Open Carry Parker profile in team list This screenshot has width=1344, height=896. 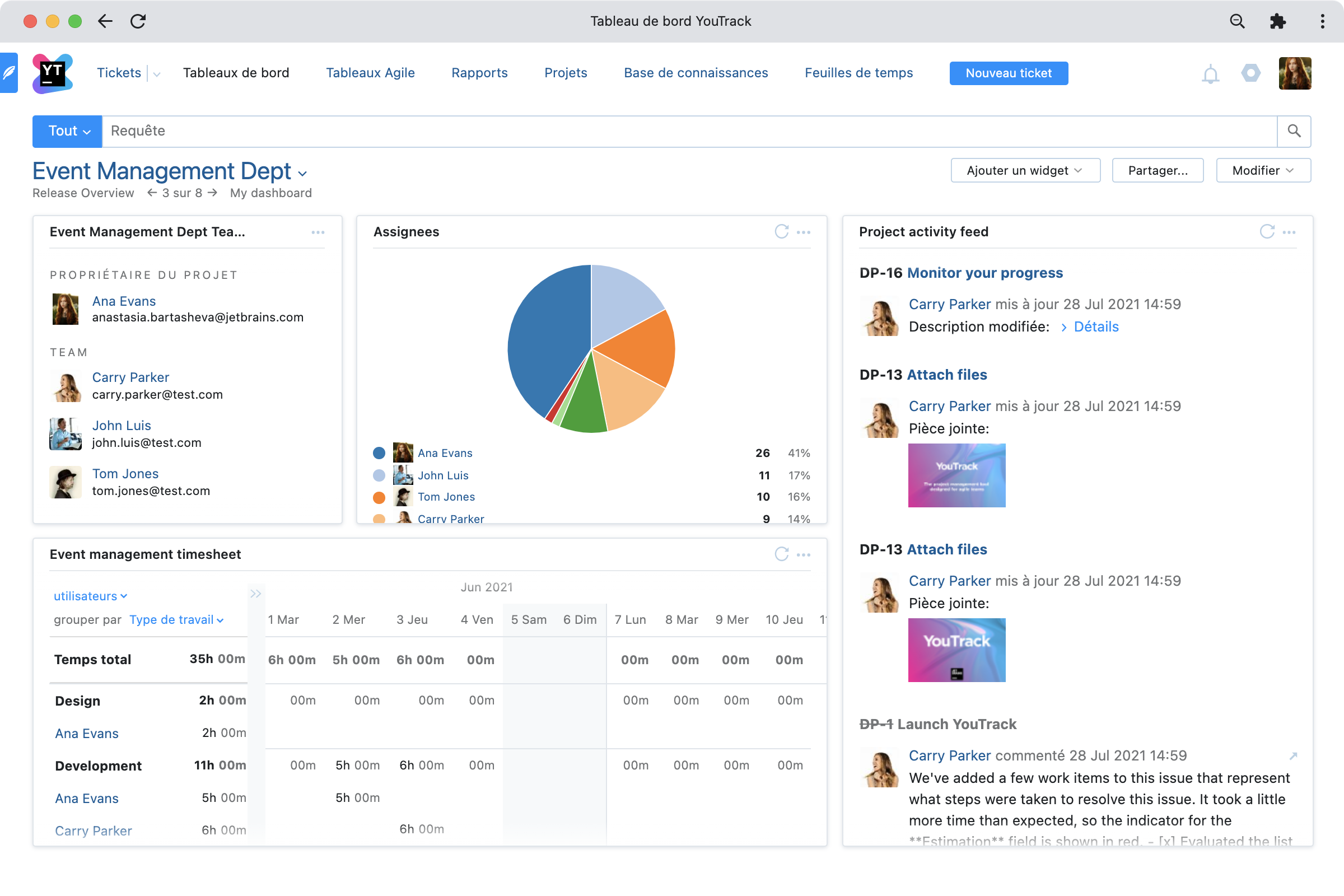(x=131, y=377)
